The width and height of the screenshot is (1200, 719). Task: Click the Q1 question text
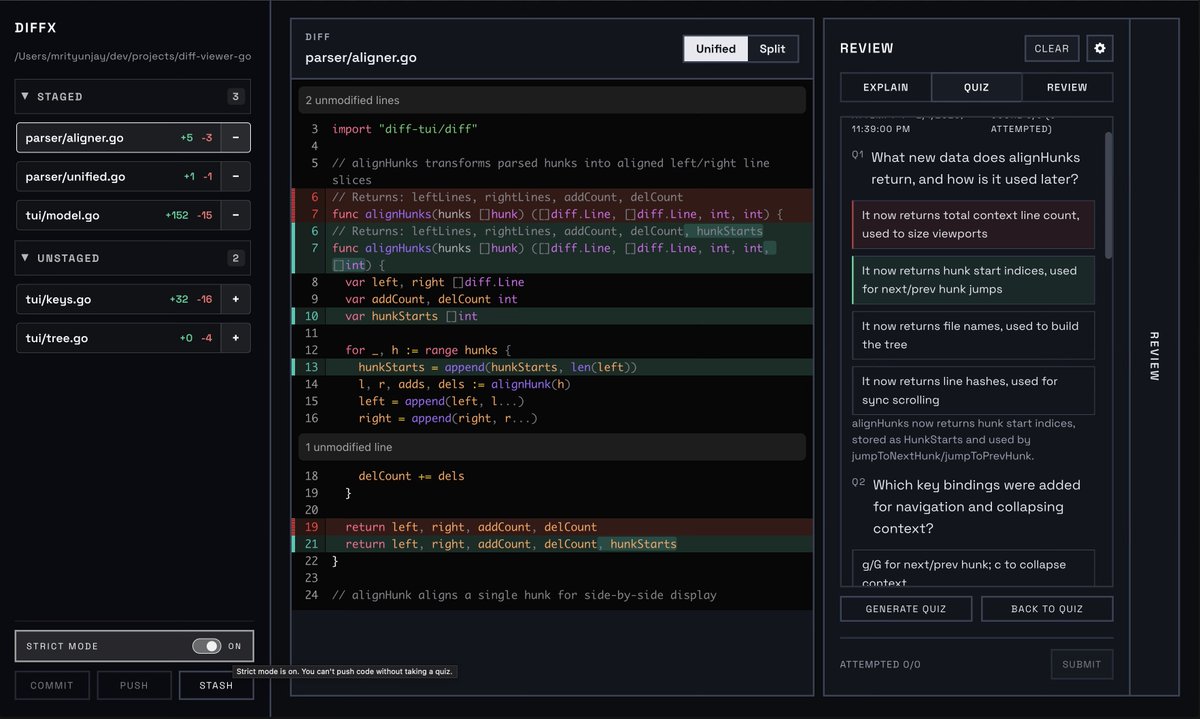click(974, 168)
